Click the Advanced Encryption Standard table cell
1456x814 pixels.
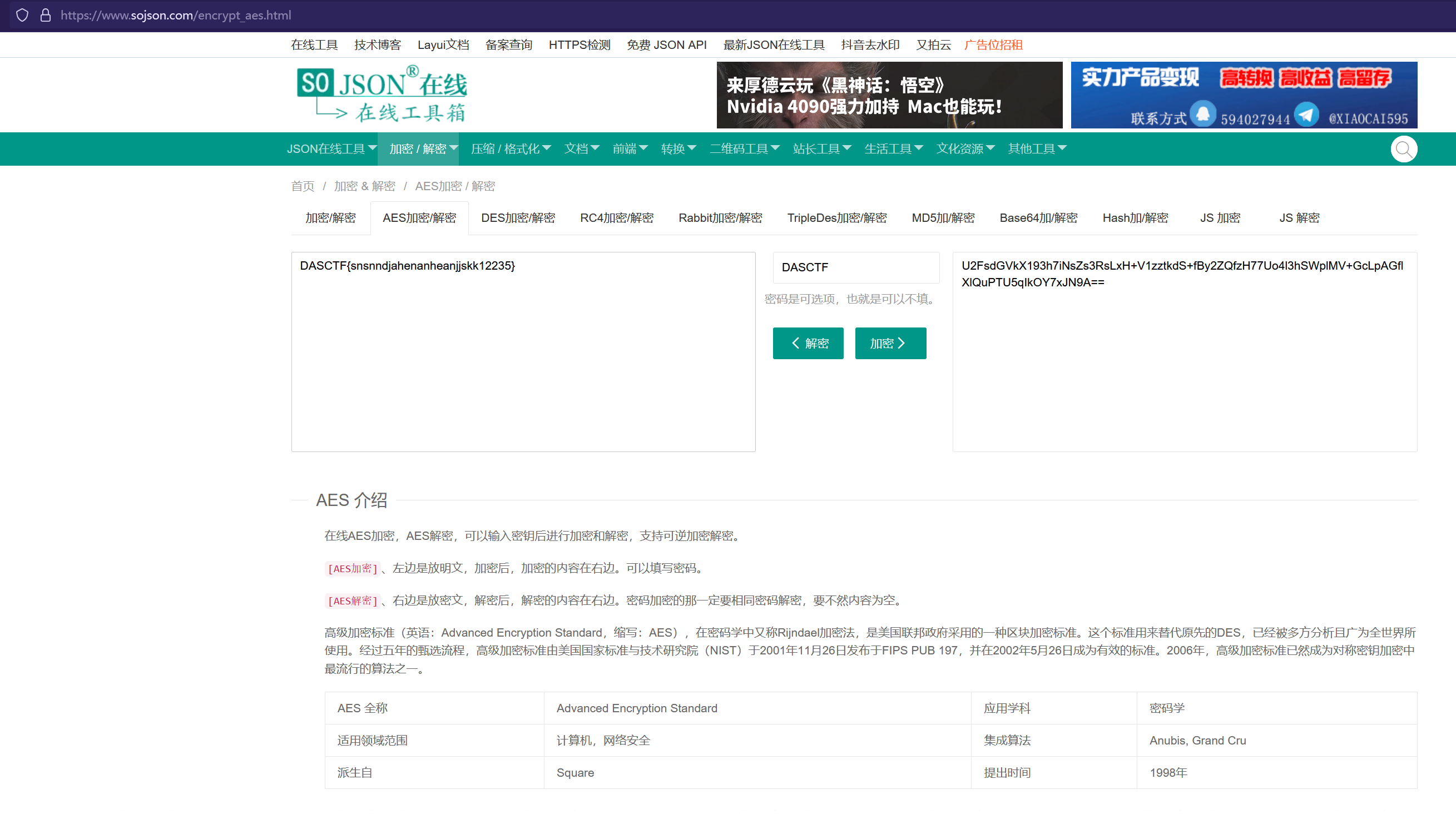[757, 708]
